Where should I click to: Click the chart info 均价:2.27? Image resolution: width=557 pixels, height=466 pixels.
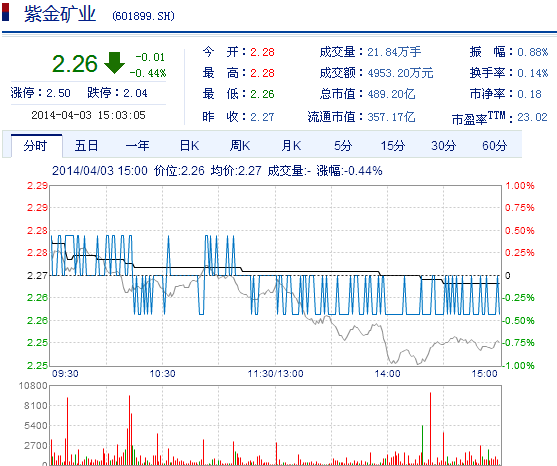[236, 171]
